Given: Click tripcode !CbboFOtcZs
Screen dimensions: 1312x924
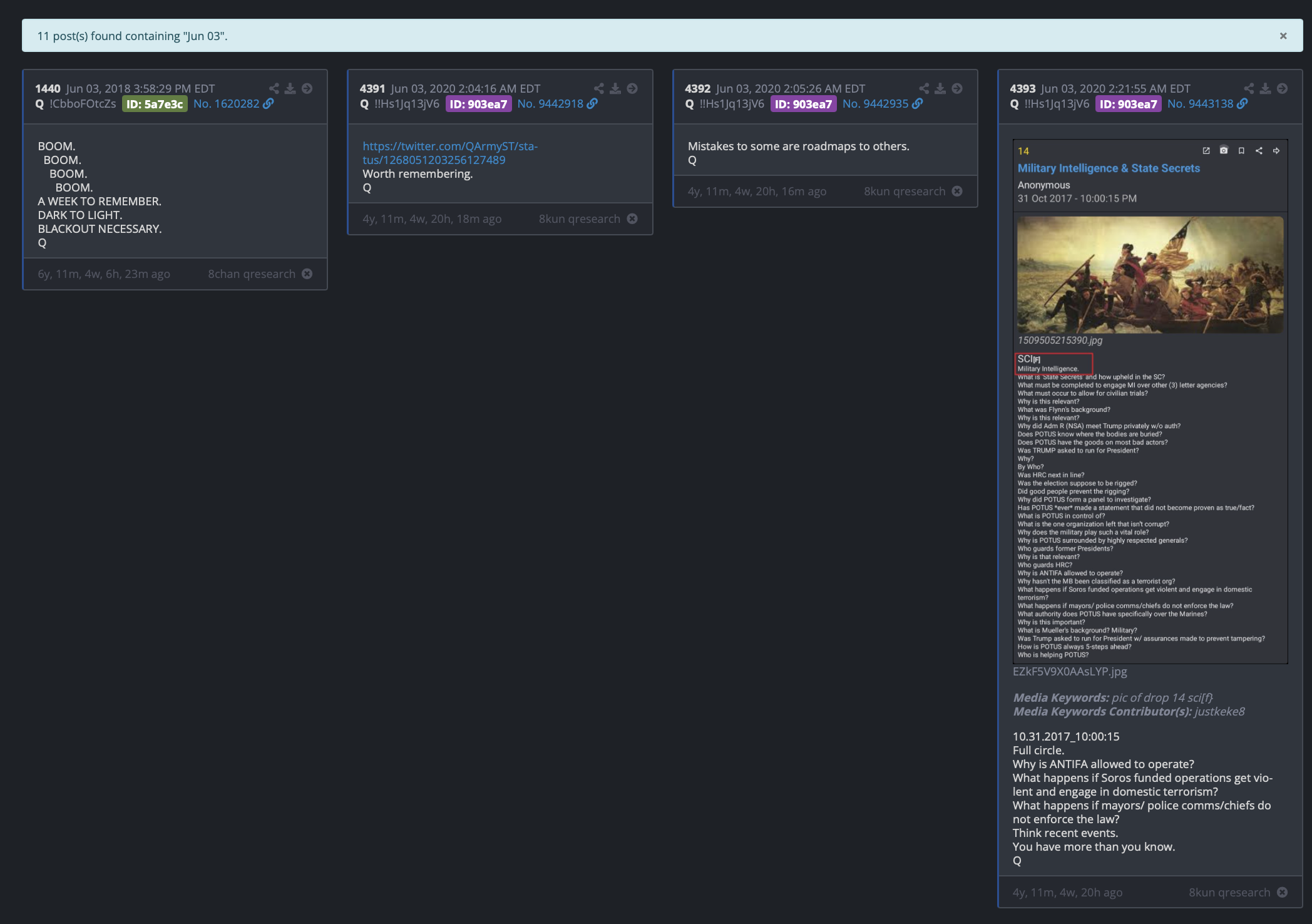Looking at the screenshot, I should (x=83, y=104).
